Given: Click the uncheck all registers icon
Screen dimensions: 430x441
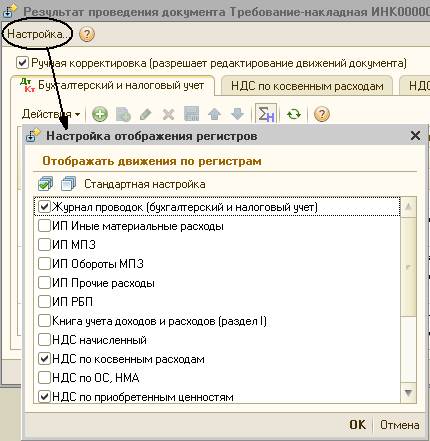Looking at the screenshot, I should click(x=68, y=184).
